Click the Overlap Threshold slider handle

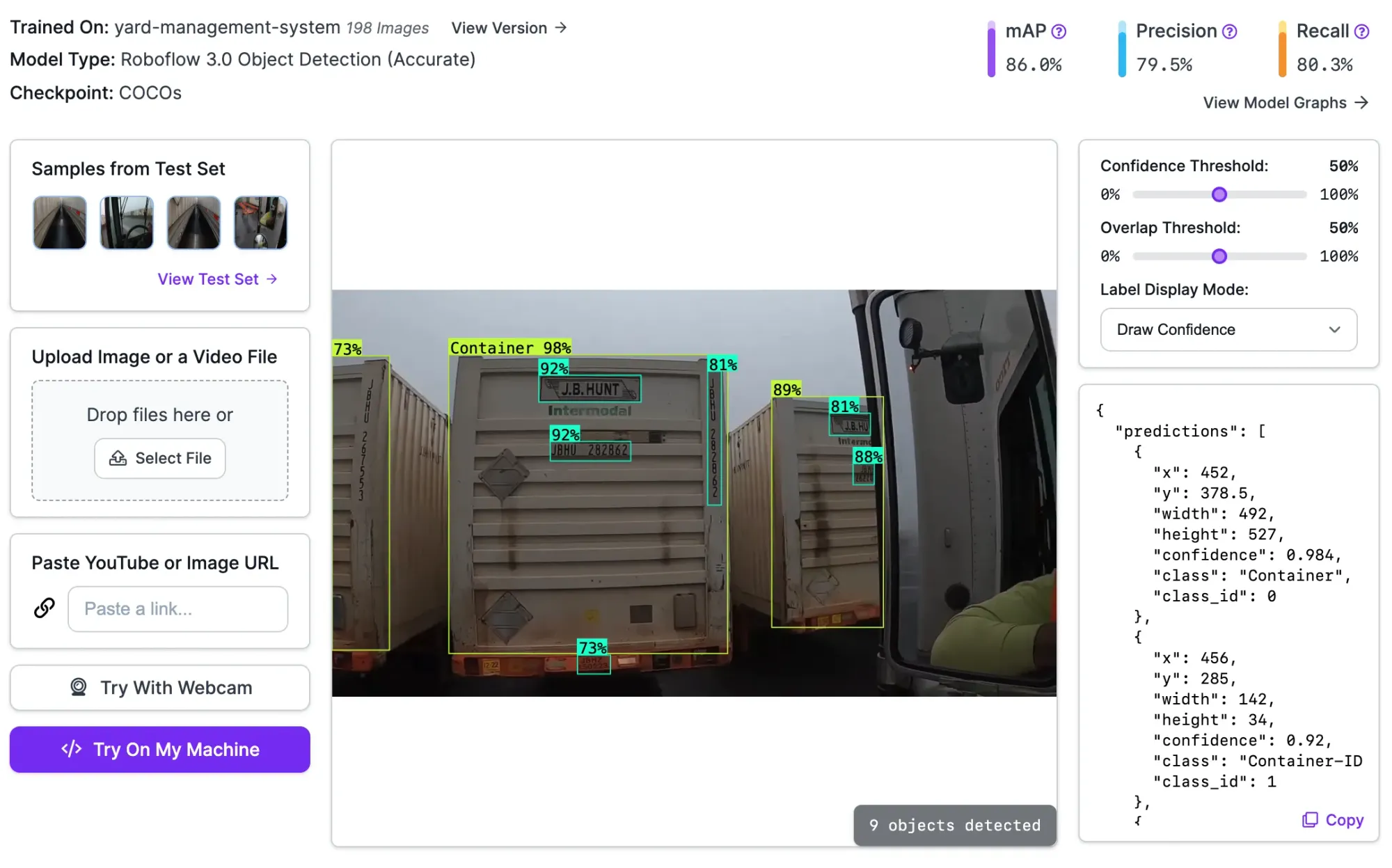pos(1219,257)
